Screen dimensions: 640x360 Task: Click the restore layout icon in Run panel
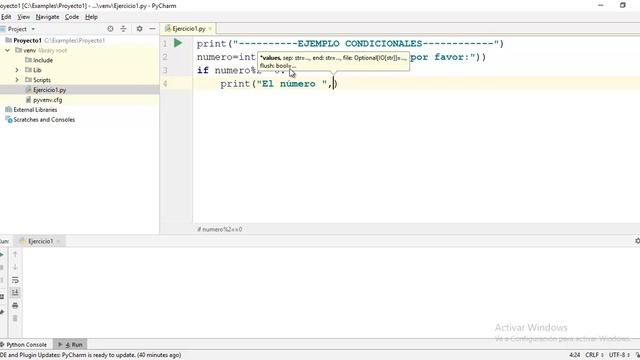[2, 297]
